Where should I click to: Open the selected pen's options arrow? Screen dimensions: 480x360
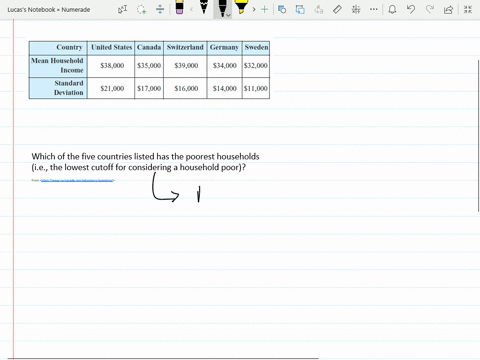coord(228,15)
